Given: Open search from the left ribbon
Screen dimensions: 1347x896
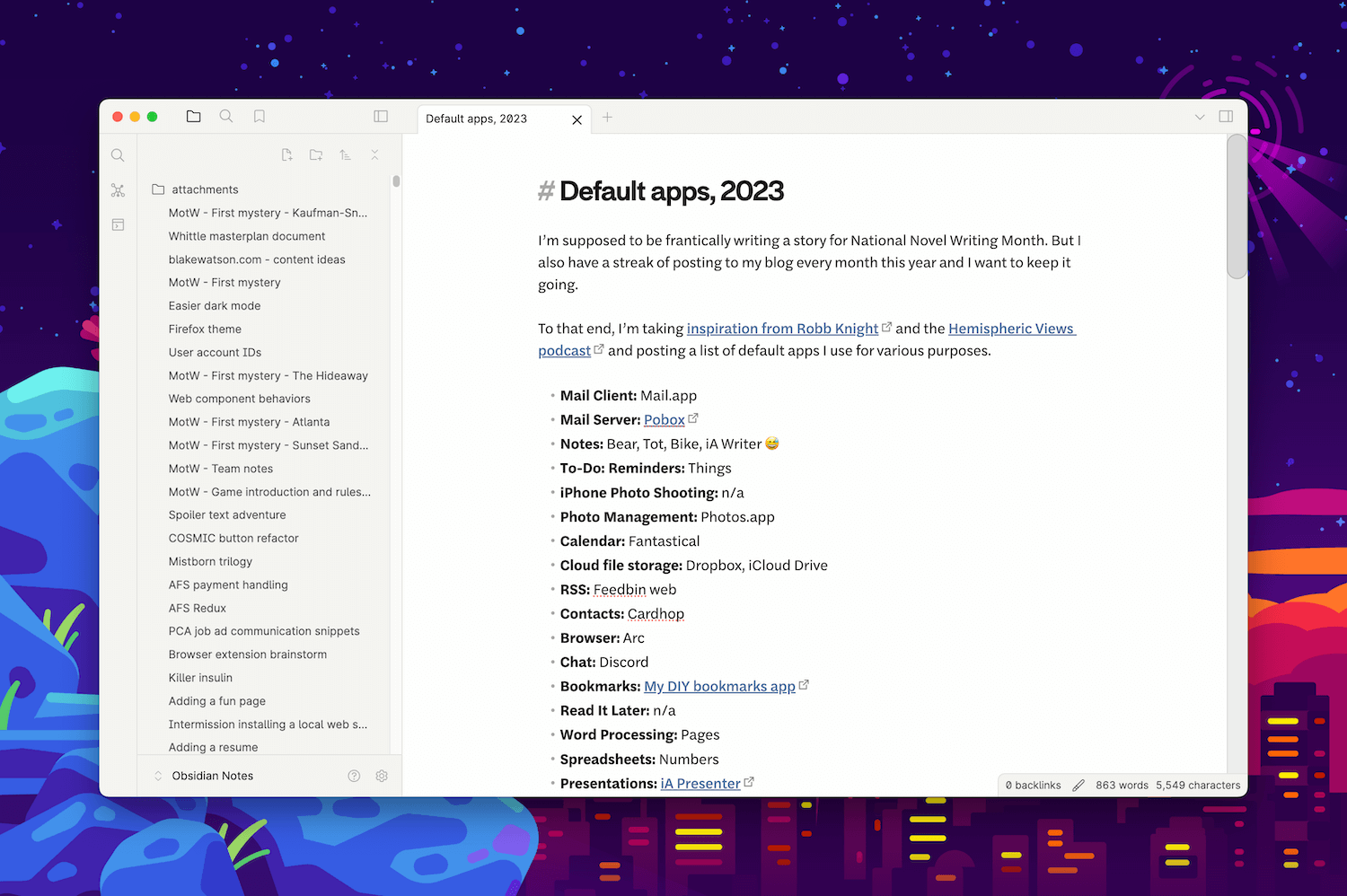Looking at the screenshot, I should [x=118, y=154].
